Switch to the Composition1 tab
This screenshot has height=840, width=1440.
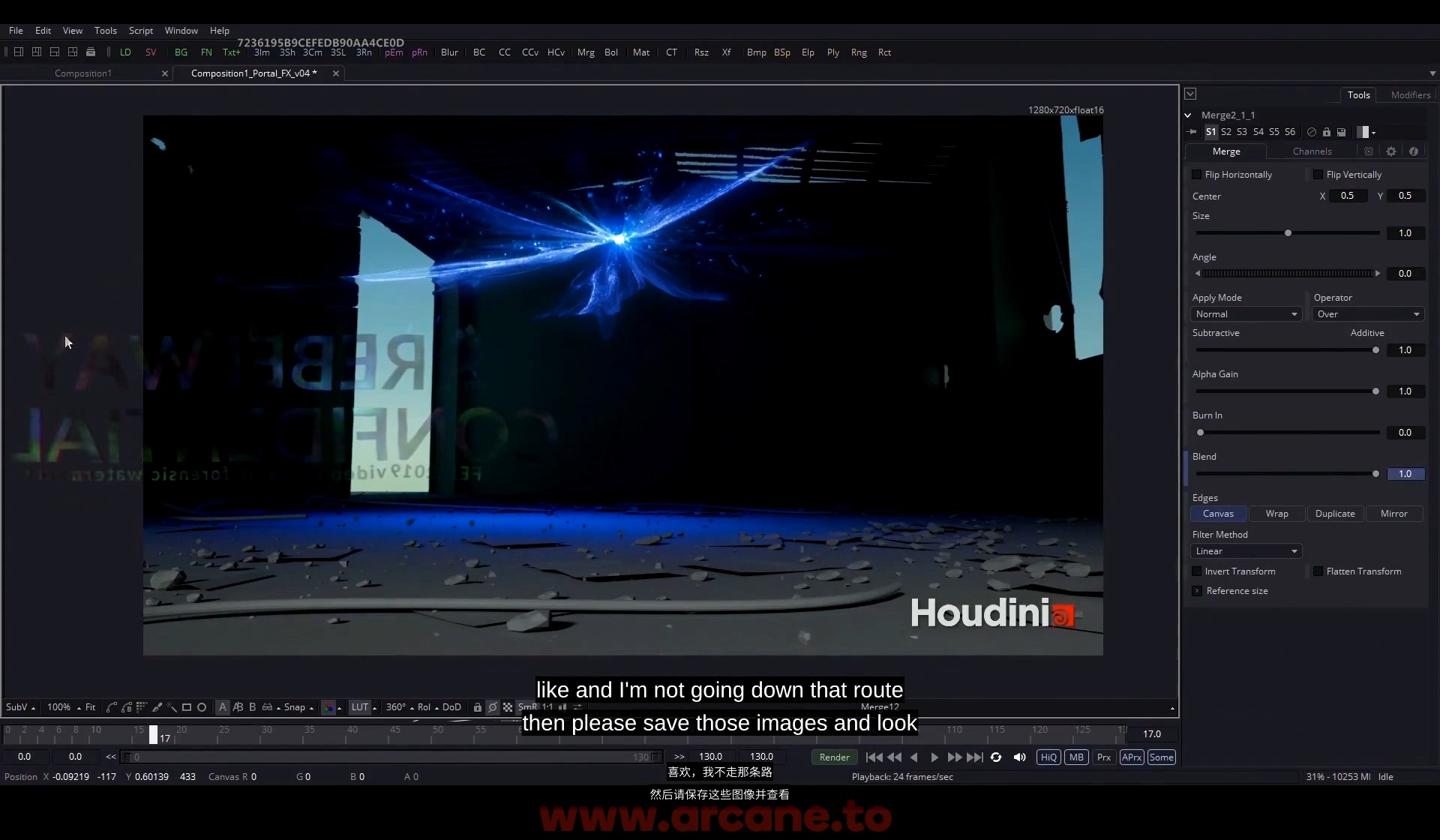pyautogui.click(x=83, y=73)
